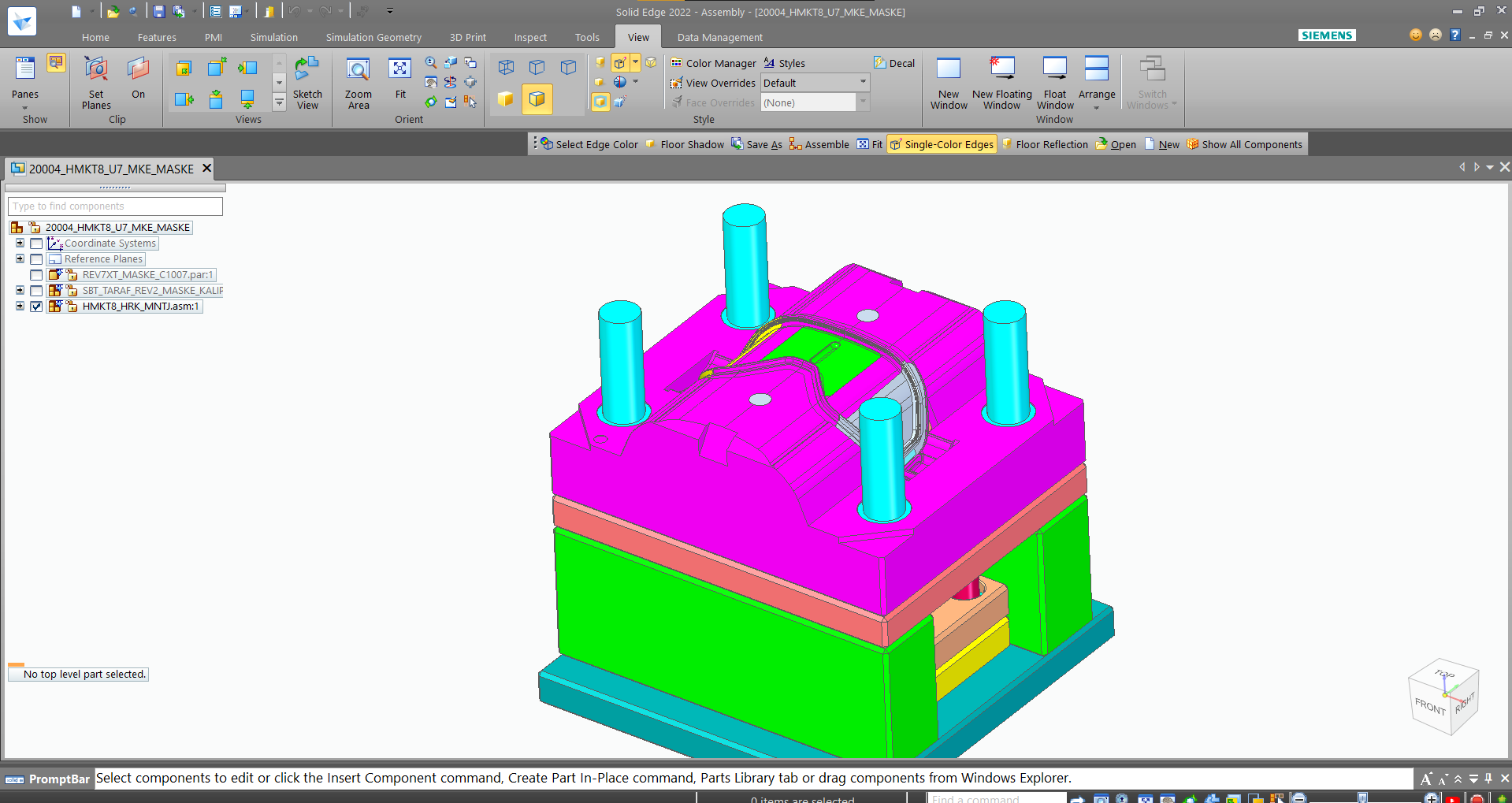Expand the SBT_TARAF_REV2_MASKE_KALIP node
The image size is (1512, 803).
point(20,290)
